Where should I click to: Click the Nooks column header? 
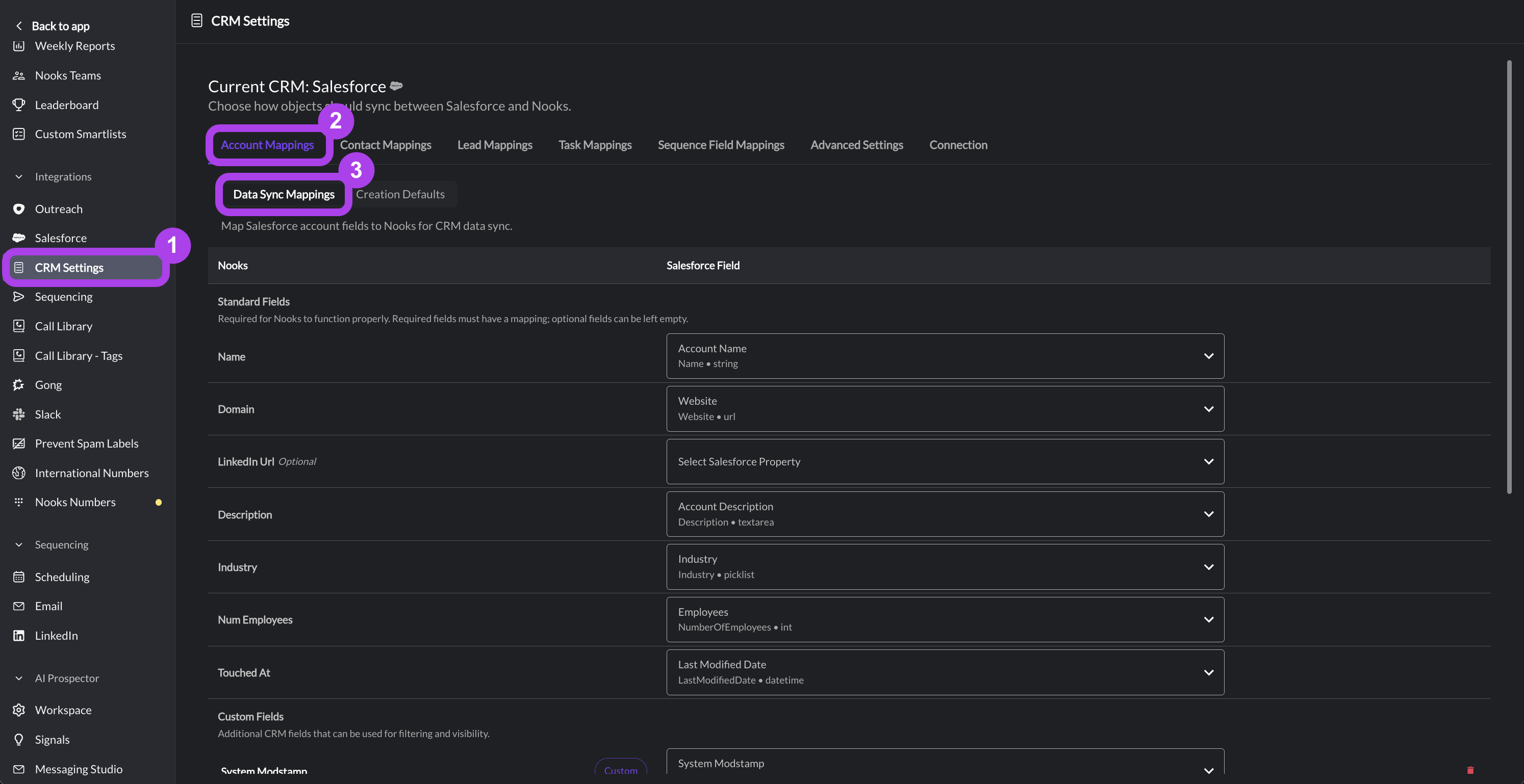[233, 266]
